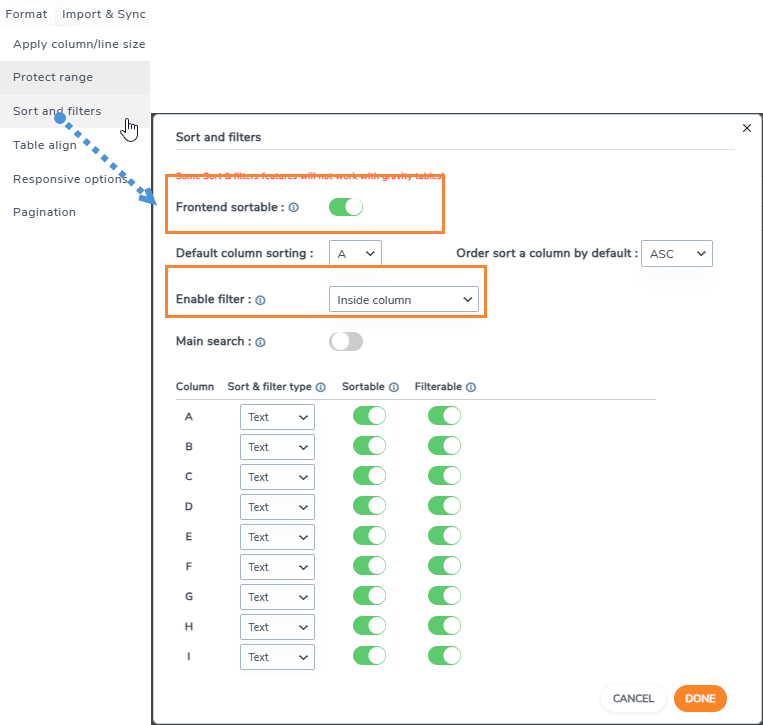Toggle Sortable for column G
The width and height of the screenshot is (763, 725).
(x=369, y=596)
